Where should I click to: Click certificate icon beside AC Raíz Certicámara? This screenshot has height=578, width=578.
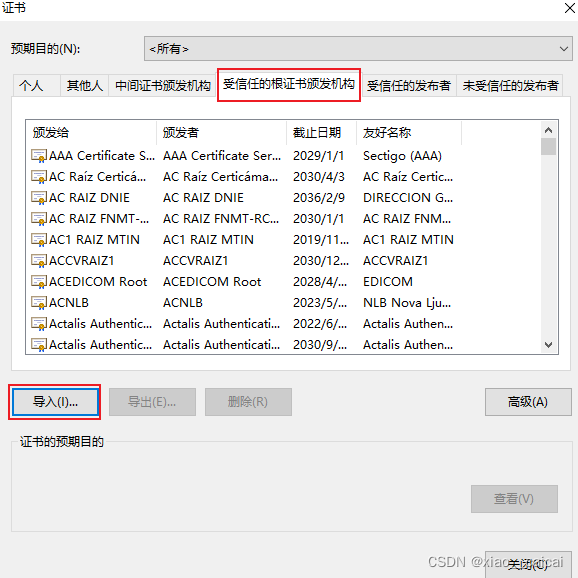click(x=39, y=177)
